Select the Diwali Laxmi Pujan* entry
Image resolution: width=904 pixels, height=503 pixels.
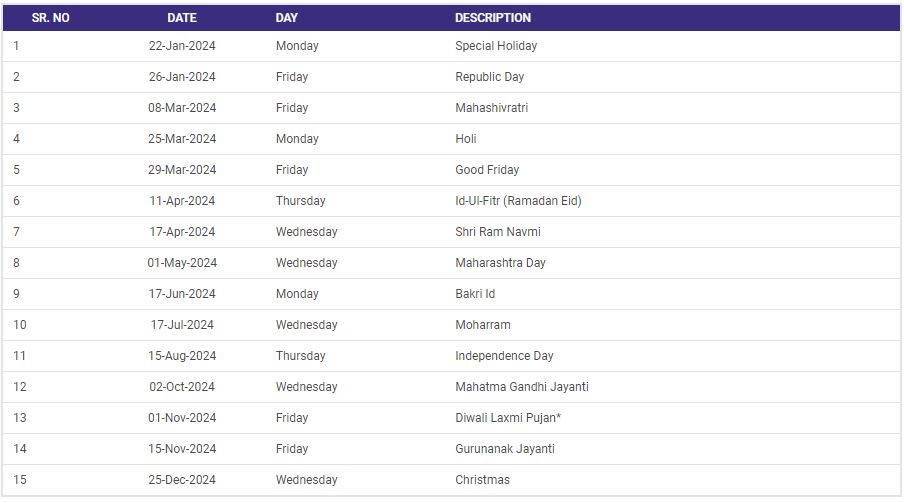click(x=508, y=418)
